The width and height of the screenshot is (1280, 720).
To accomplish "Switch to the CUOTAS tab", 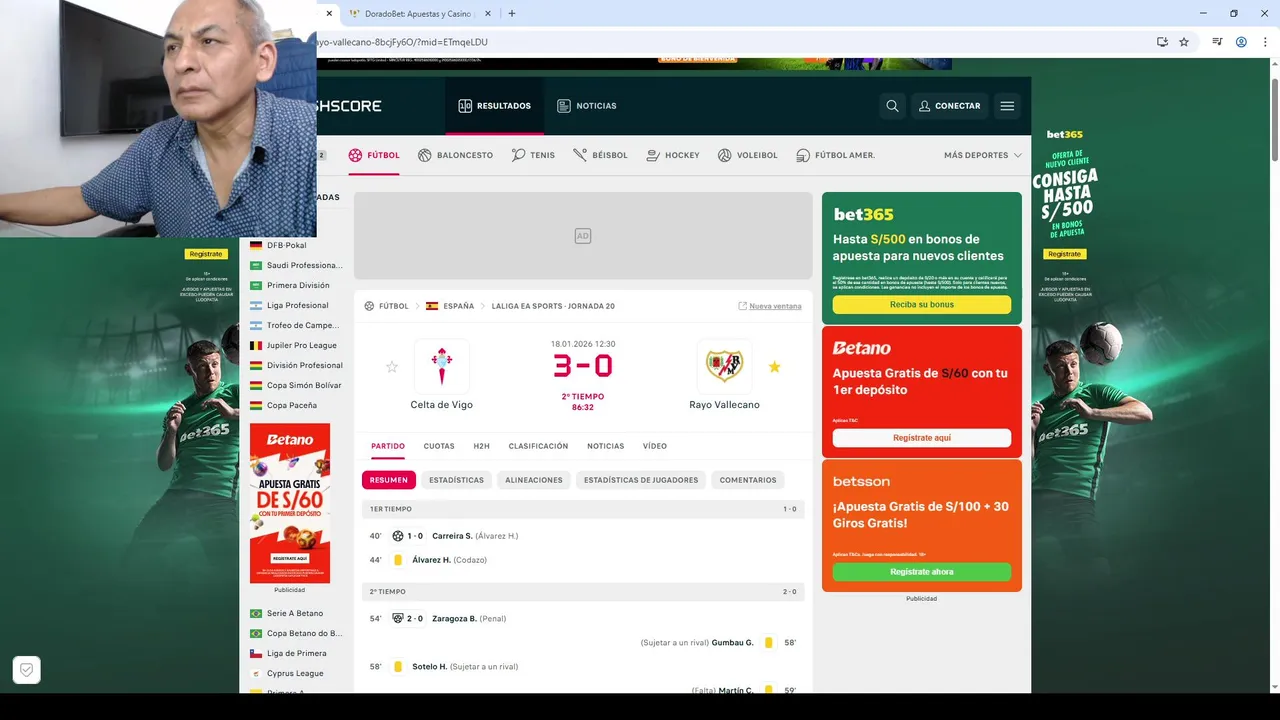I will point(439,446).
